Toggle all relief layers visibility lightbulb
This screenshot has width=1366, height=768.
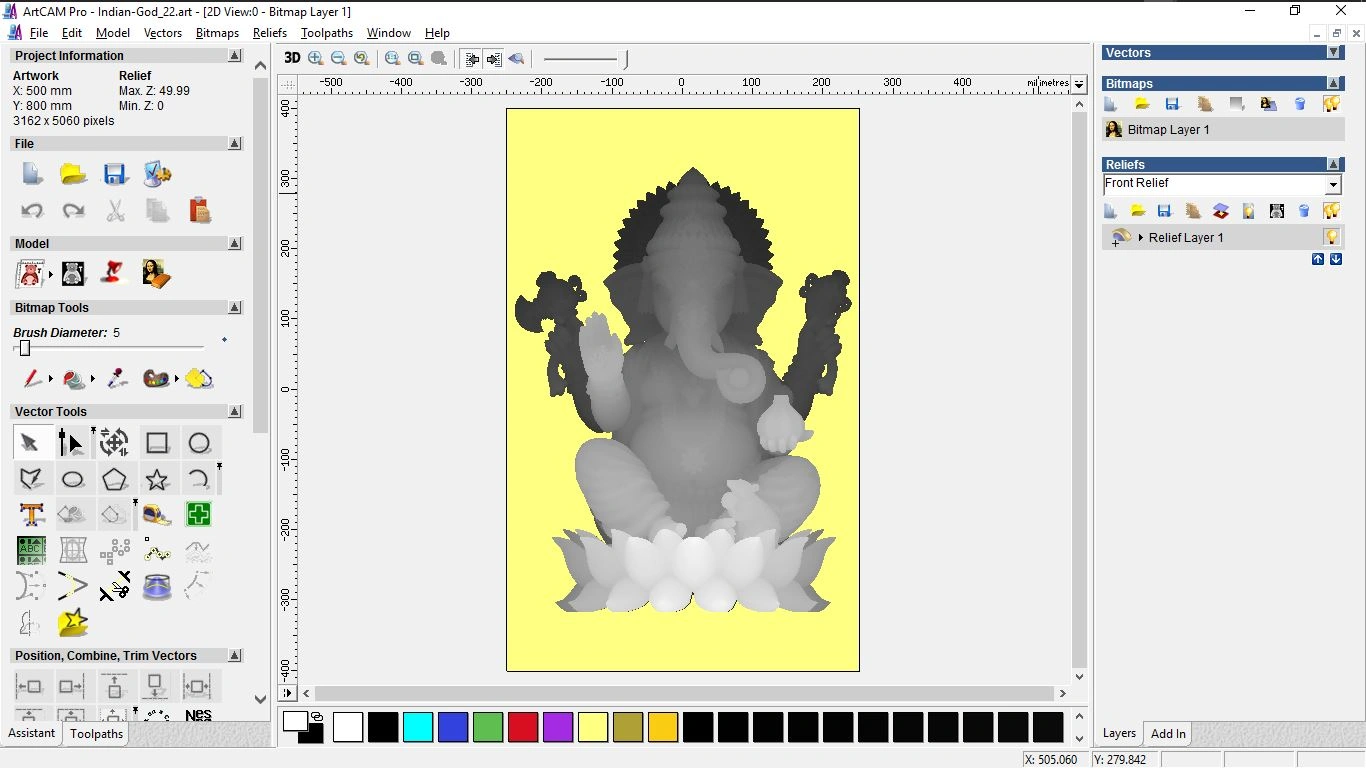pos(1331,211)
